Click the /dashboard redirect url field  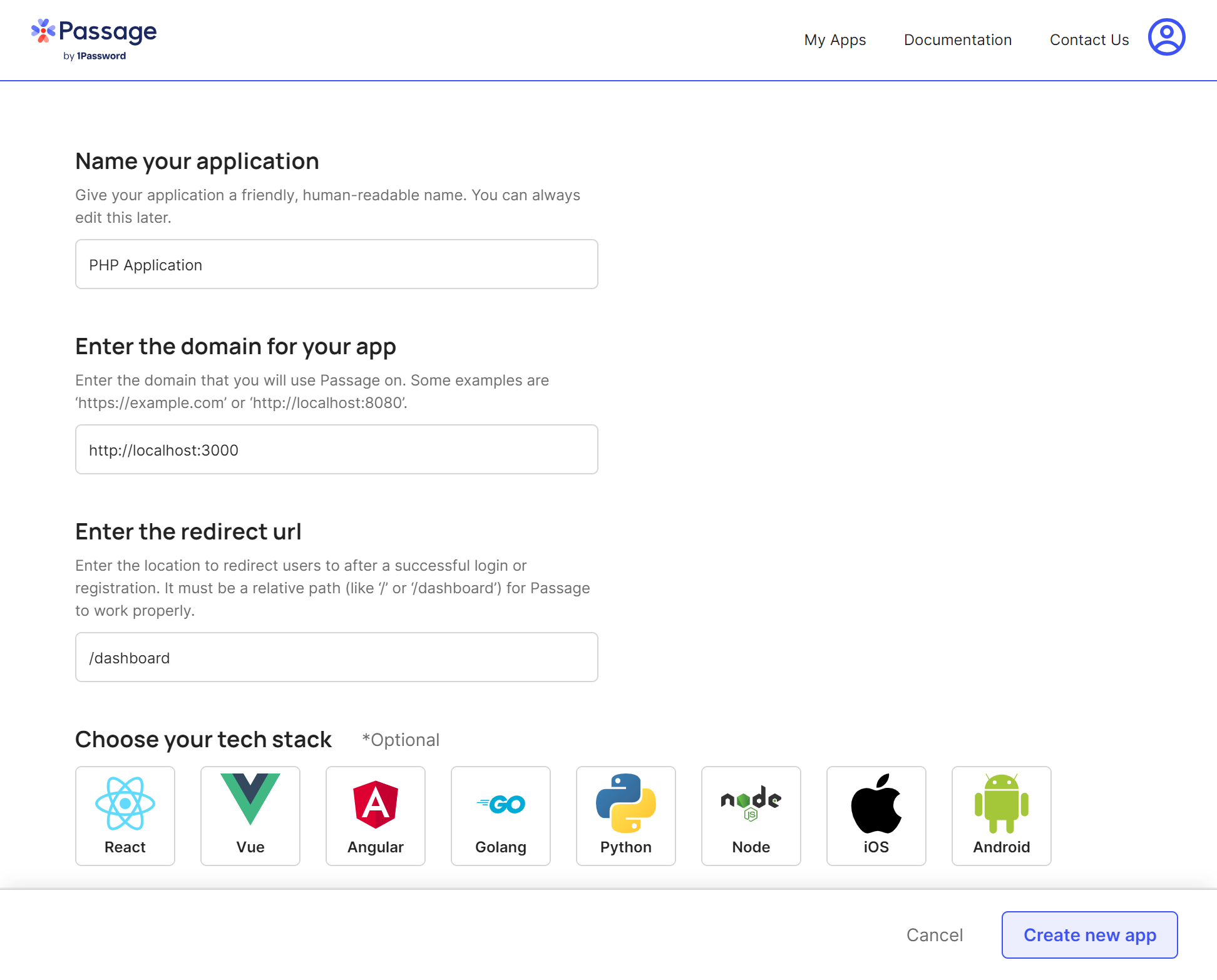[x=337, y=657]
